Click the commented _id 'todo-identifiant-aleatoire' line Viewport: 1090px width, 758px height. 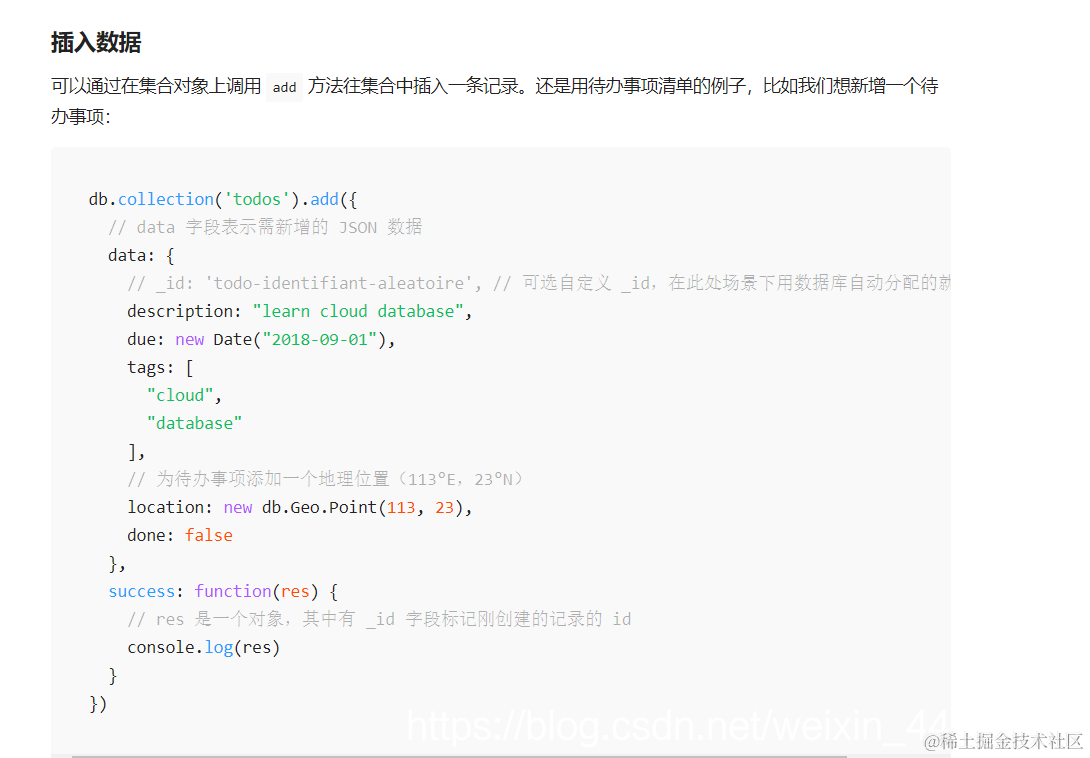pos(539,283)
